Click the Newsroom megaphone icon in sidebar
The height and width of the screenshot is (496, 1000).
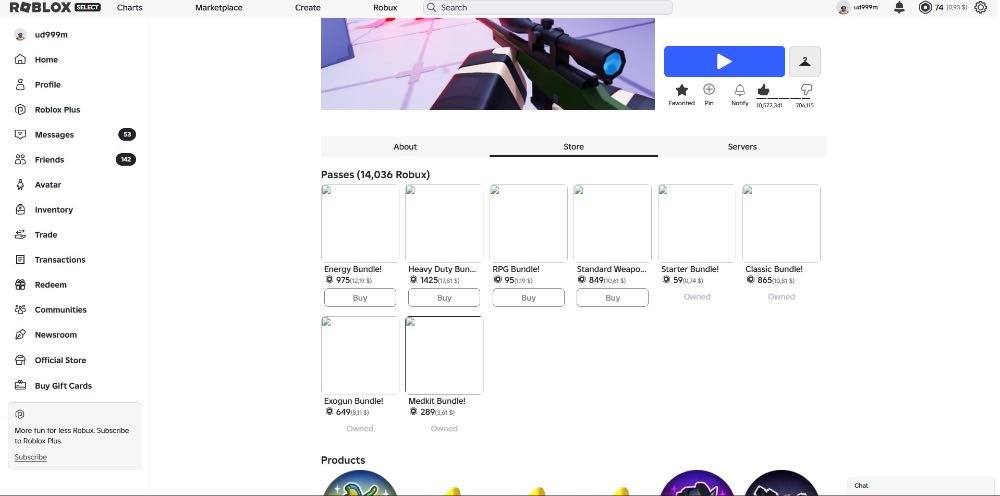point(20,335)
